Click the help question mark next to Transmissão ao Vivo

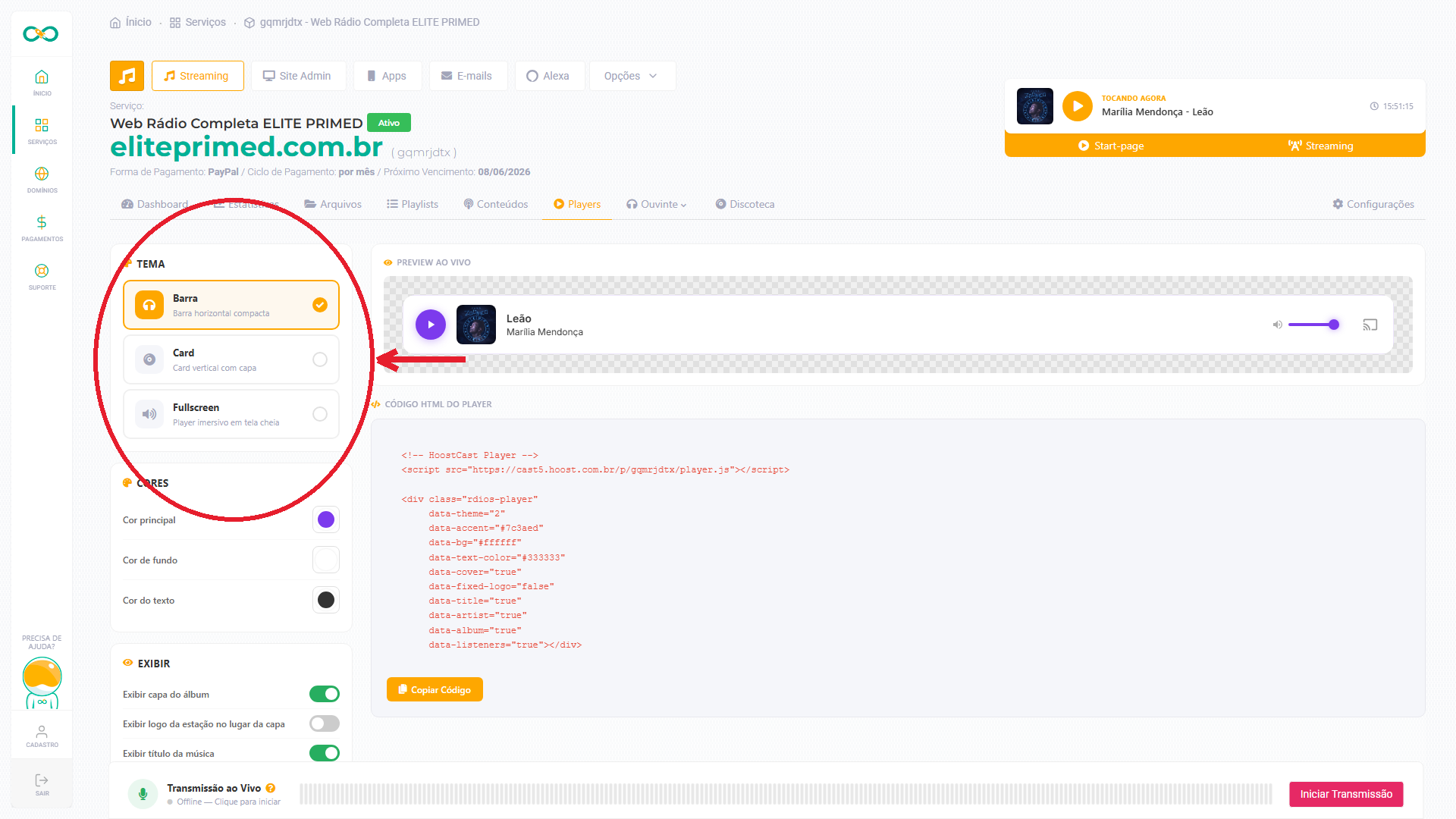(x=271, y=788)
